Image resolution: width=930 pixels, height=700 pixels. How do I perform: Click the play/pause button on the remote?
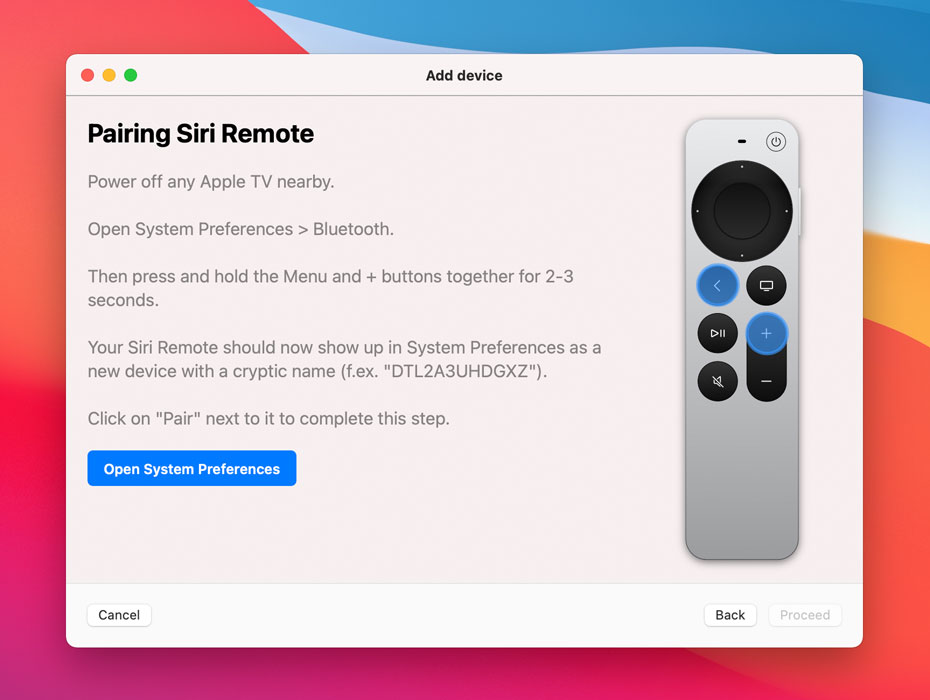(718, 333)
